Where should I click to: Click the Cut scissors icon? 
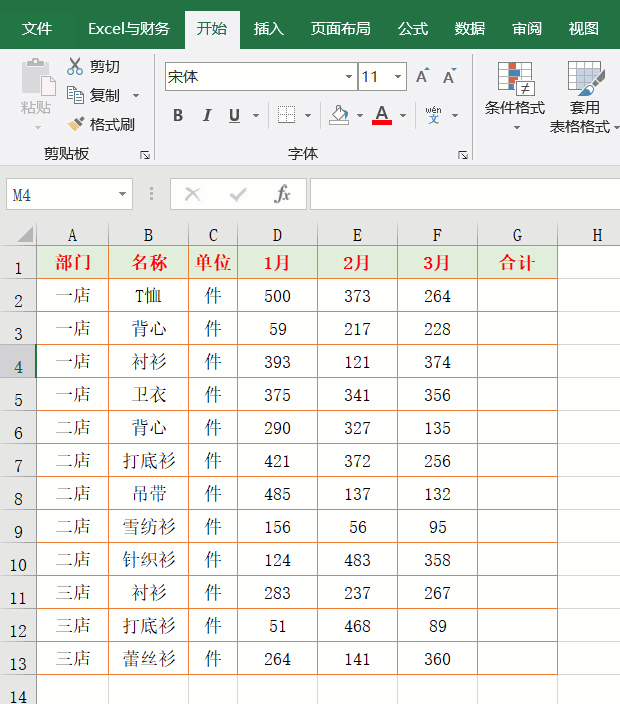pyautogui.click(x=75, y=66)
